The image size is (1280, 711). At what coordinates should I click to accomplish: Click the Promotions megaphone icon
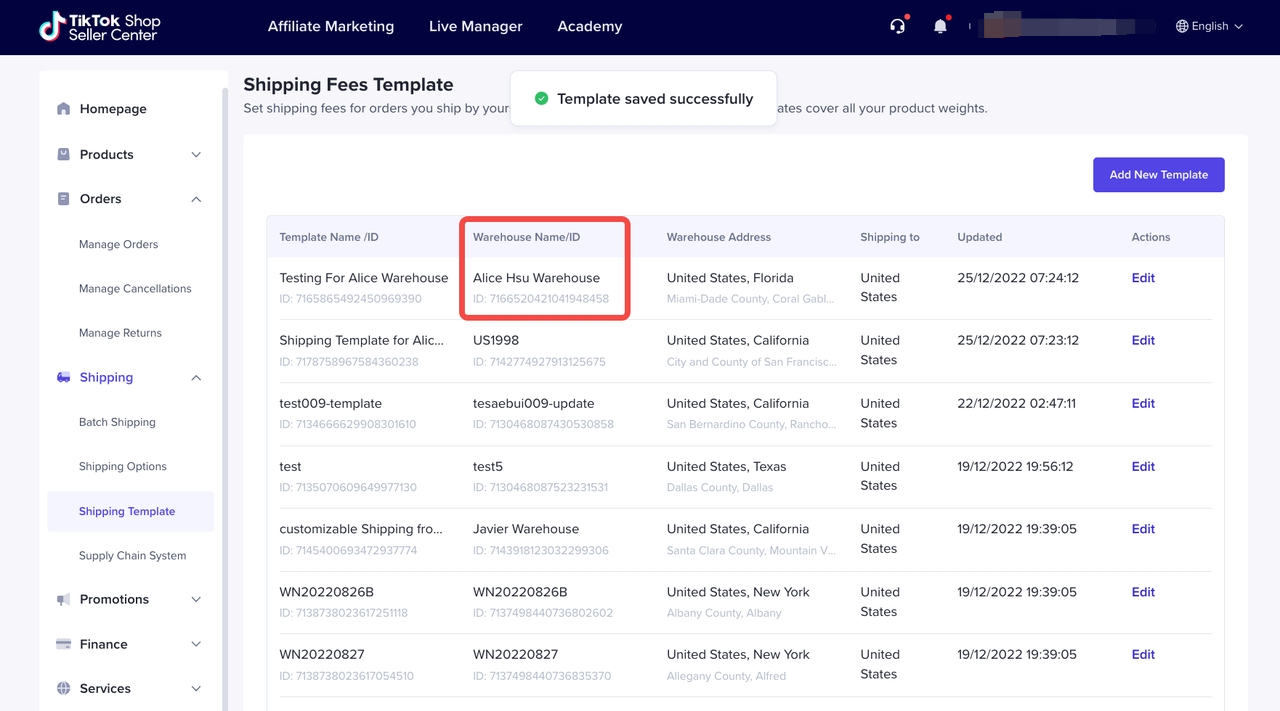pos(64,600)
